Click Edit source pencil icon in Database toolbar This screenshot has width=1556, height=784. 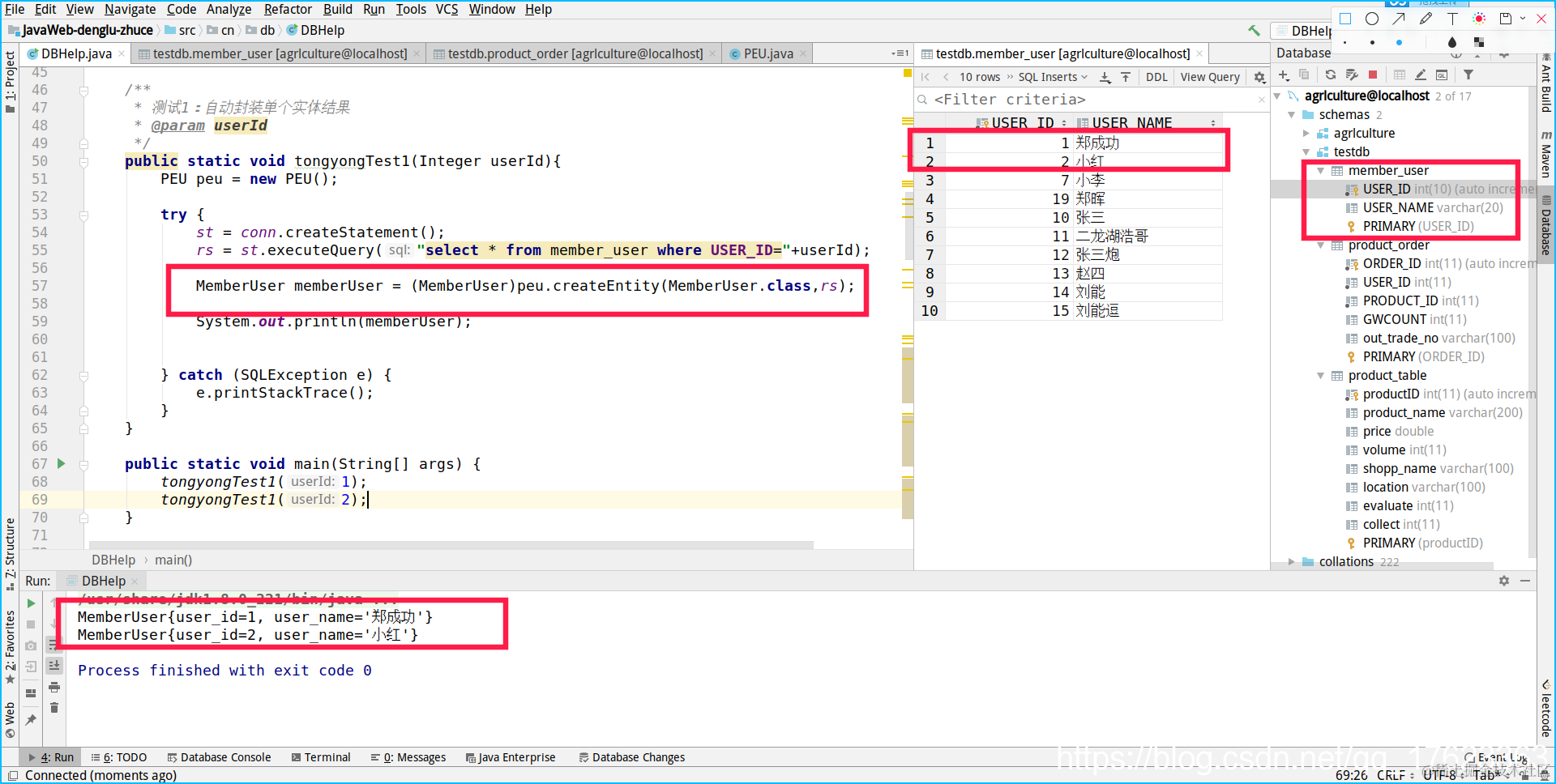(x=1421, y=75)
